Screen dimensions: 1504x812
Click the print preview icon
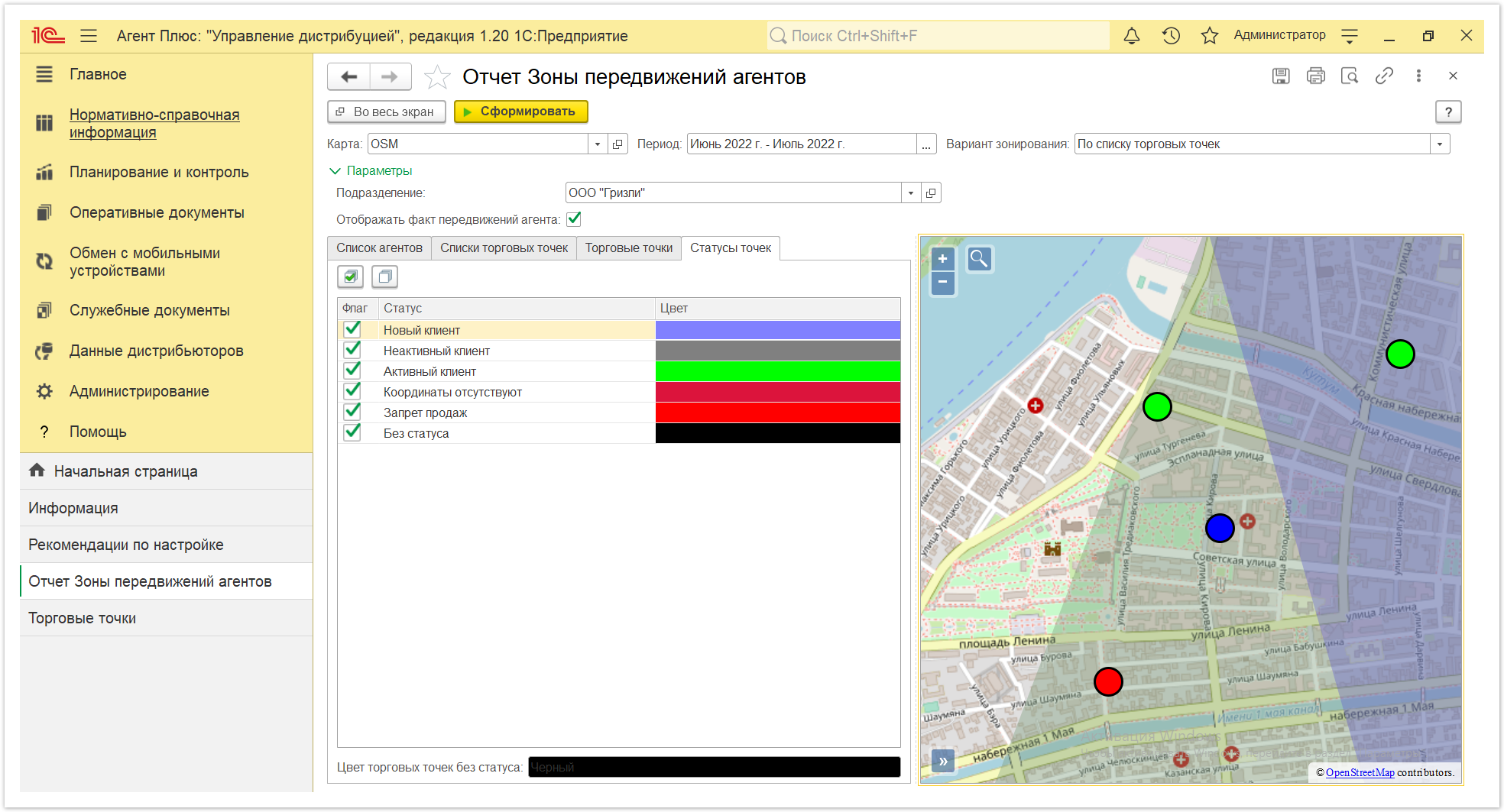[x=1350, y=76]
